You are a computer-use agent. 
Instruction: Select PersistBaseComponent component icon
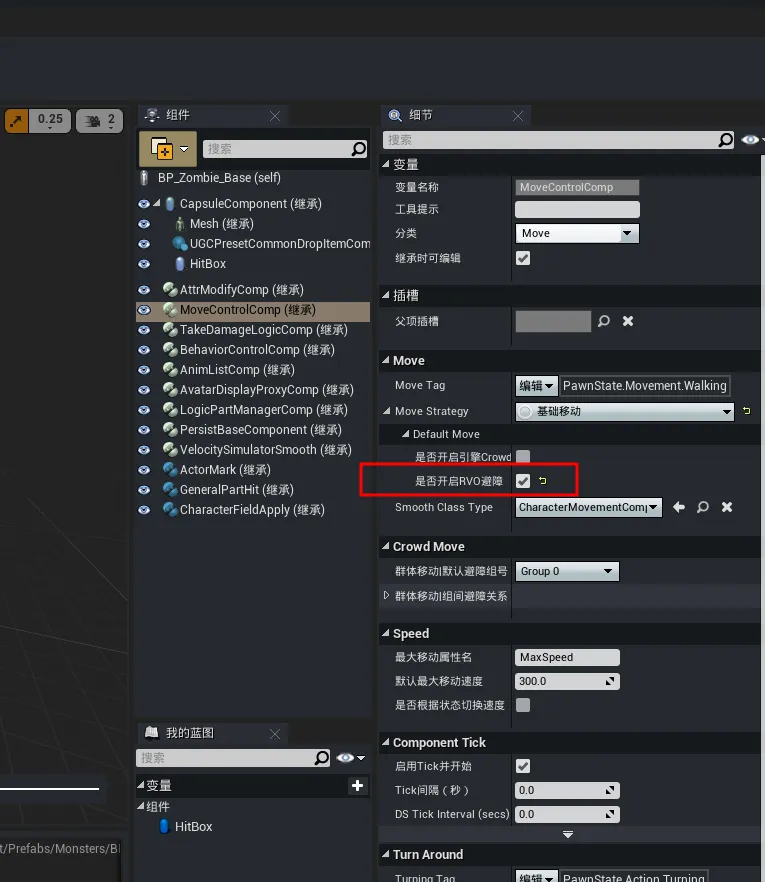170,429
